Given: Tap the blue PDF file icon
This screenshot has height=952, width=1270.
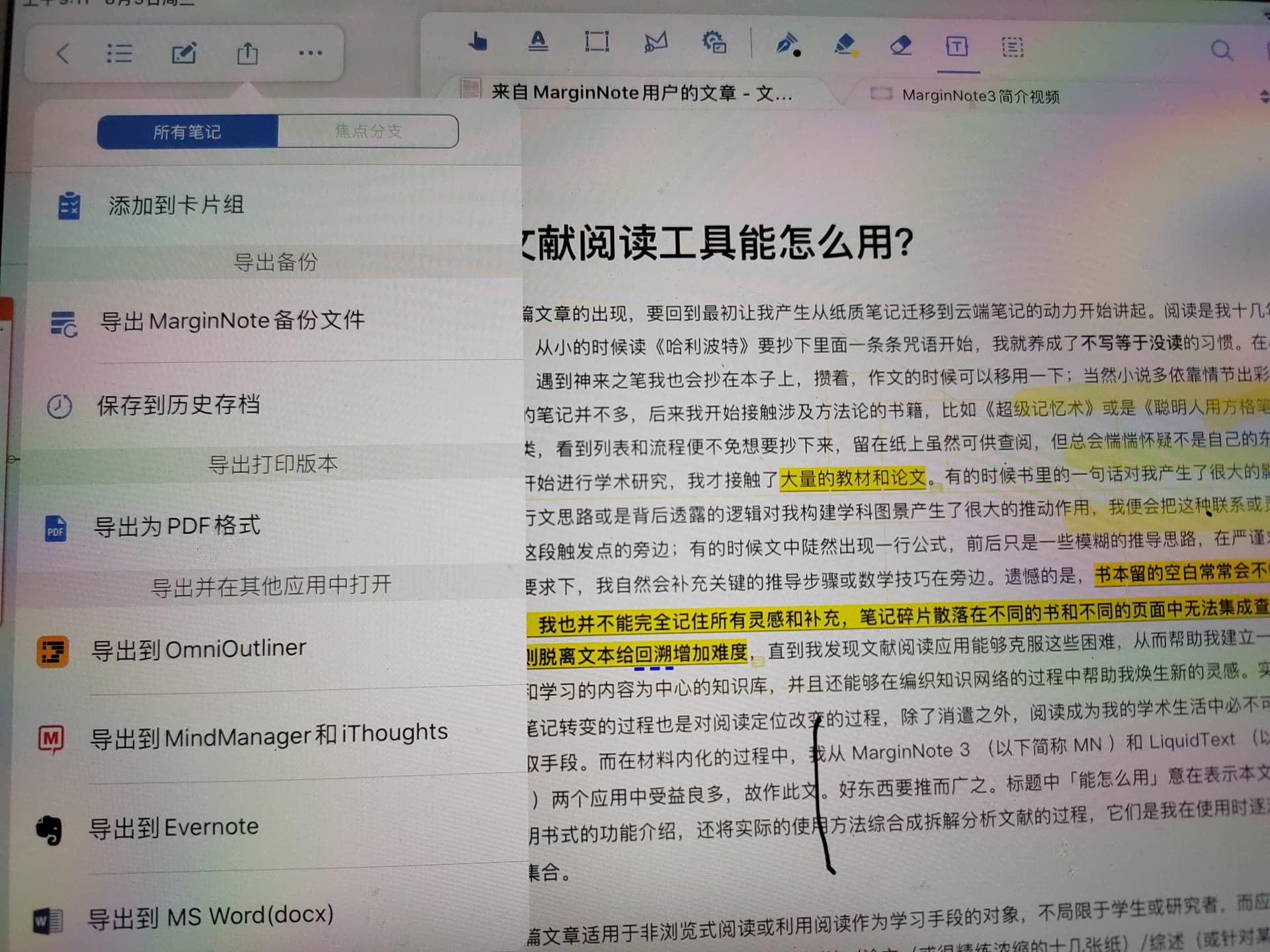Looking at the screenshot, I should point(56,529).
